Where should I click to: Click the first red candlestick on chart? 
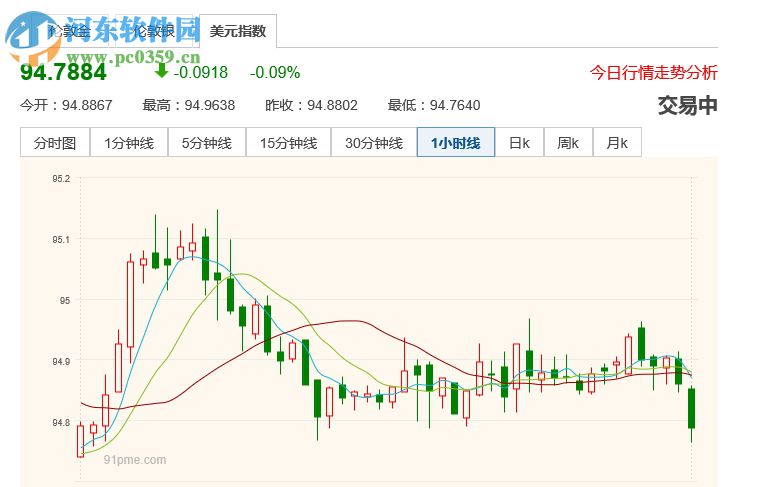(x=81, y=441)
